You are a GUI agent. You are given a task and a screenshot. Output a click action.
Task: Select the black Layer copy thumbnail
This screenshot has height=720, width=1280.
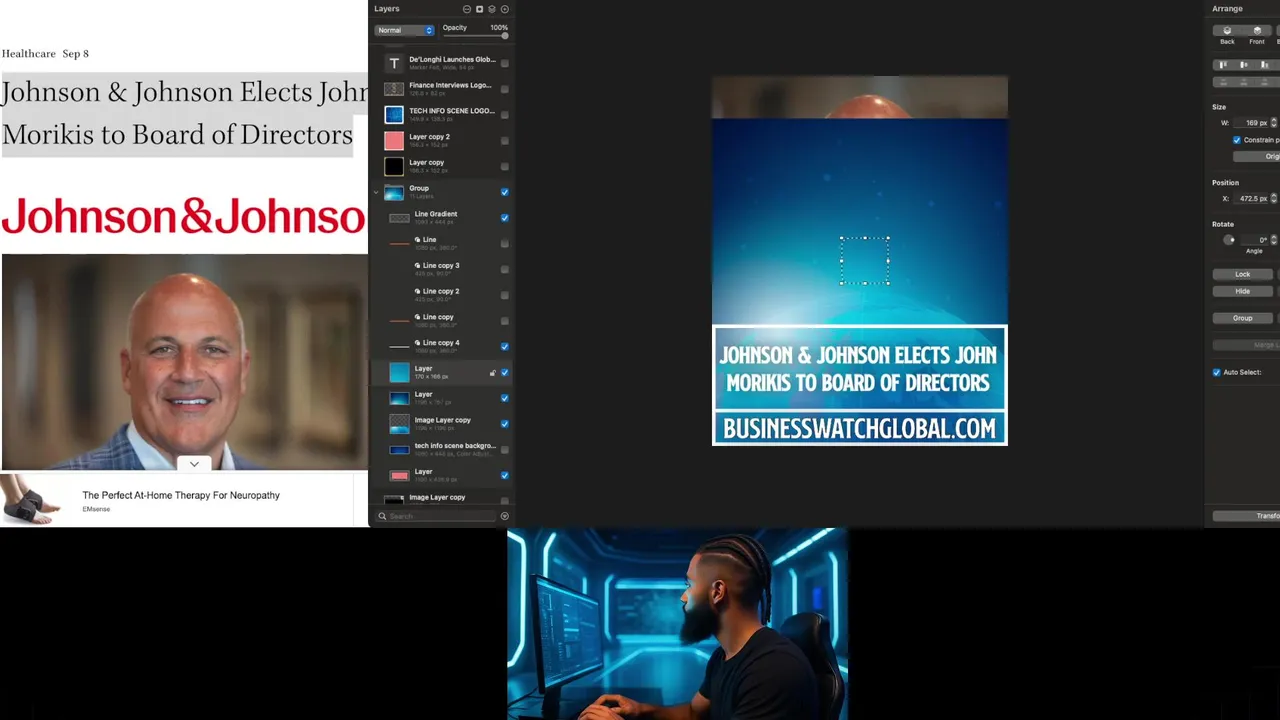click(394, 167)
